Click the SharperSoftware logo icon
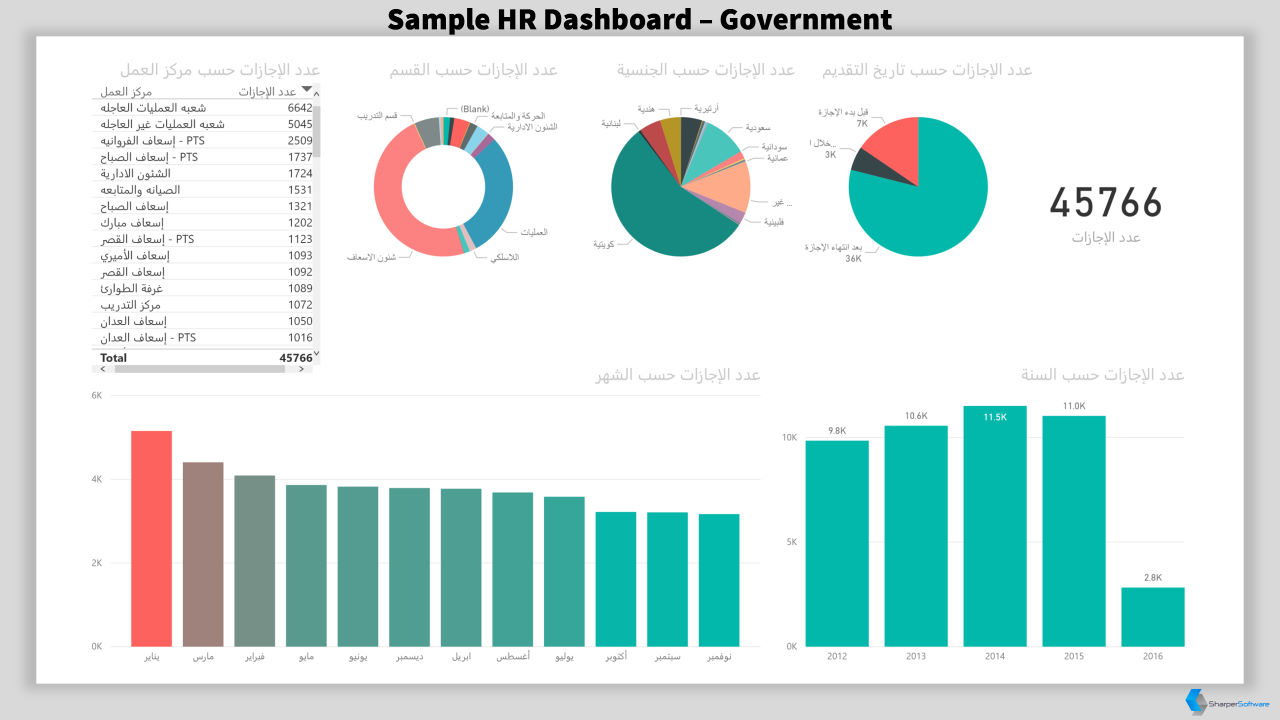The width and height of the screenshot is (1280, 720). point(1195,702)
